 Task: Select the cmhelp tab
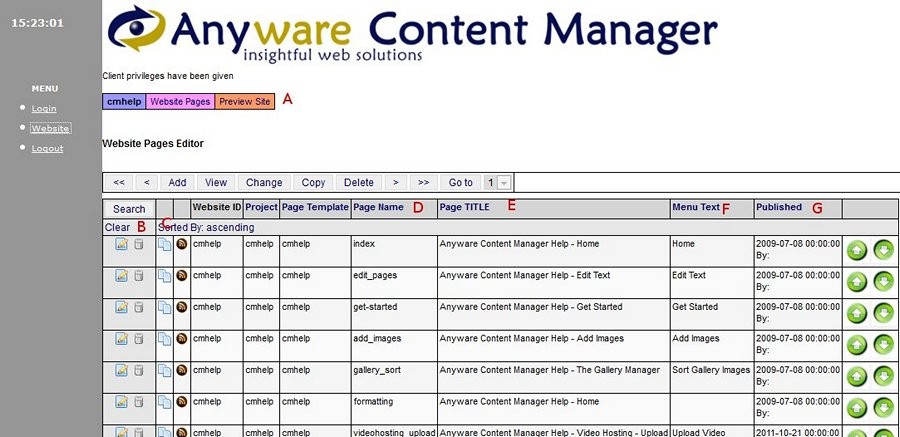124,102
